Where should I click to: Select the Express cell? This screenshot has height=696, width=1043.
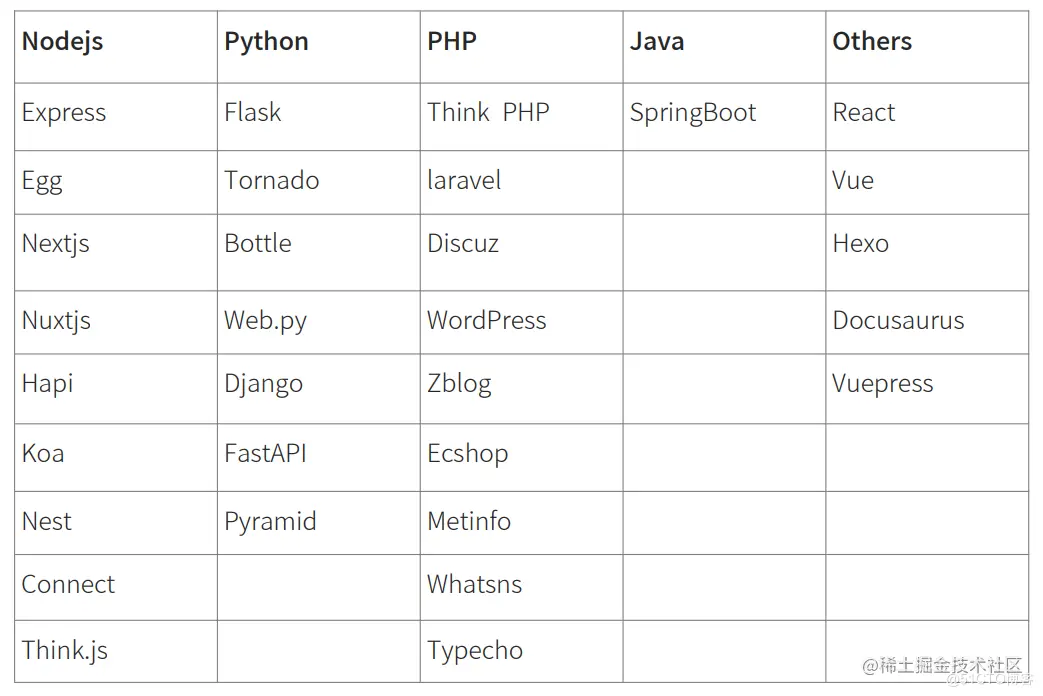[x=64, y=113]
